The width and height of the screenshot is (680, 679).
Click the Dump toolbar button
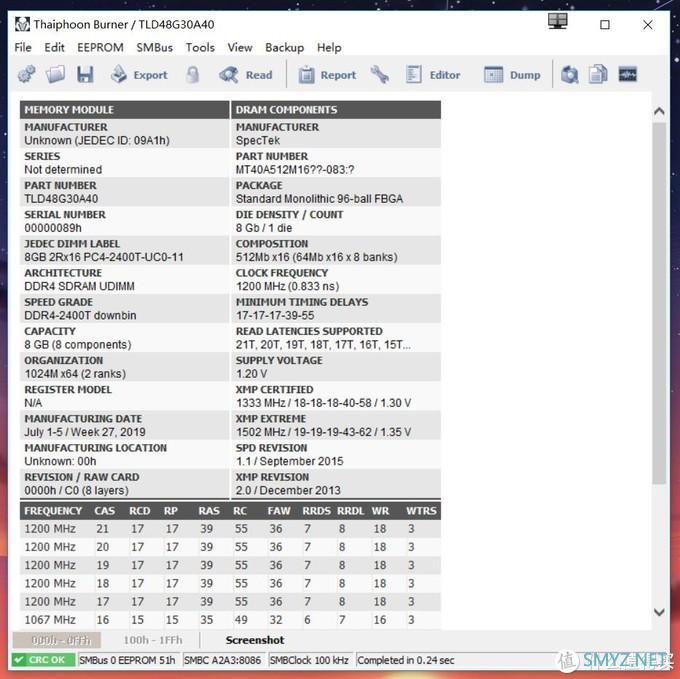[x=512, y=75]
